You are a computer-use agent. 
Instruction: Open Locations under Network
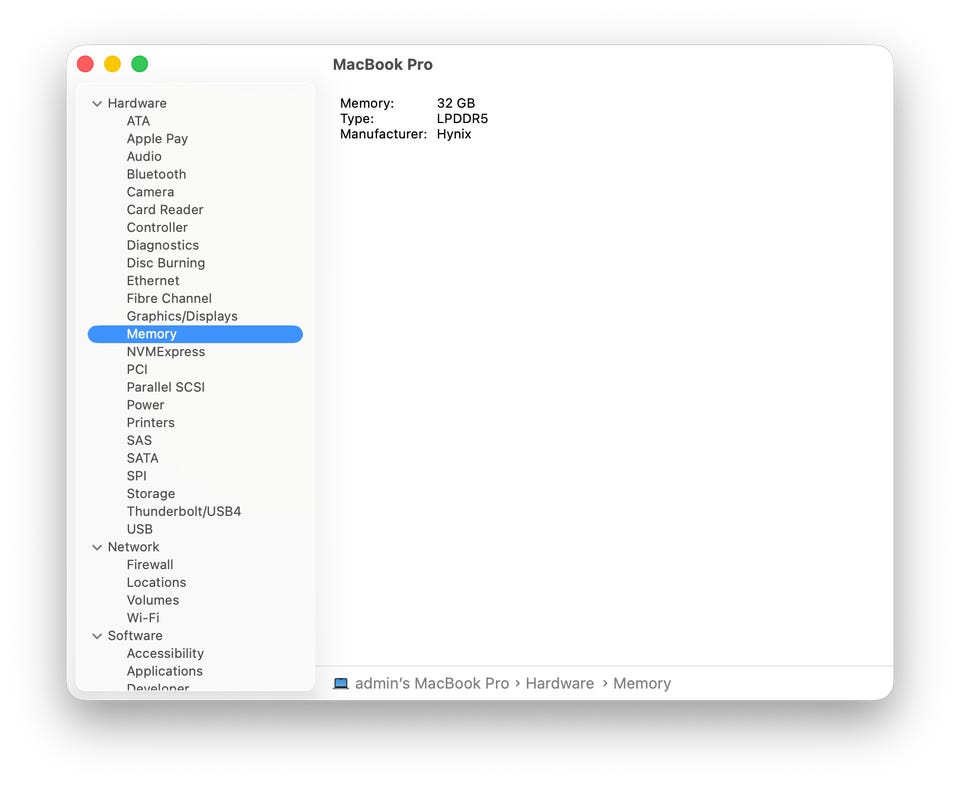click(x=156, y=583)
